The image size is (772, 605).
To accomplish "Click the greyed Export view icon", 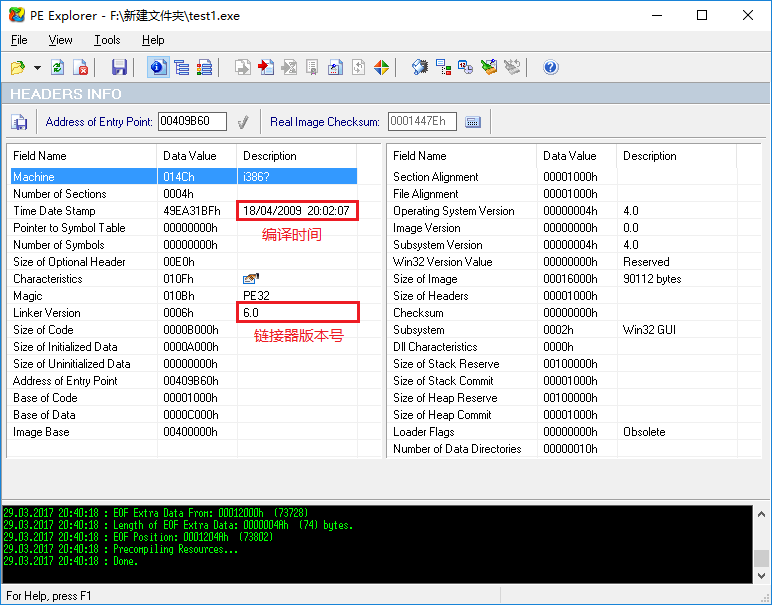I will coord(243,67).
